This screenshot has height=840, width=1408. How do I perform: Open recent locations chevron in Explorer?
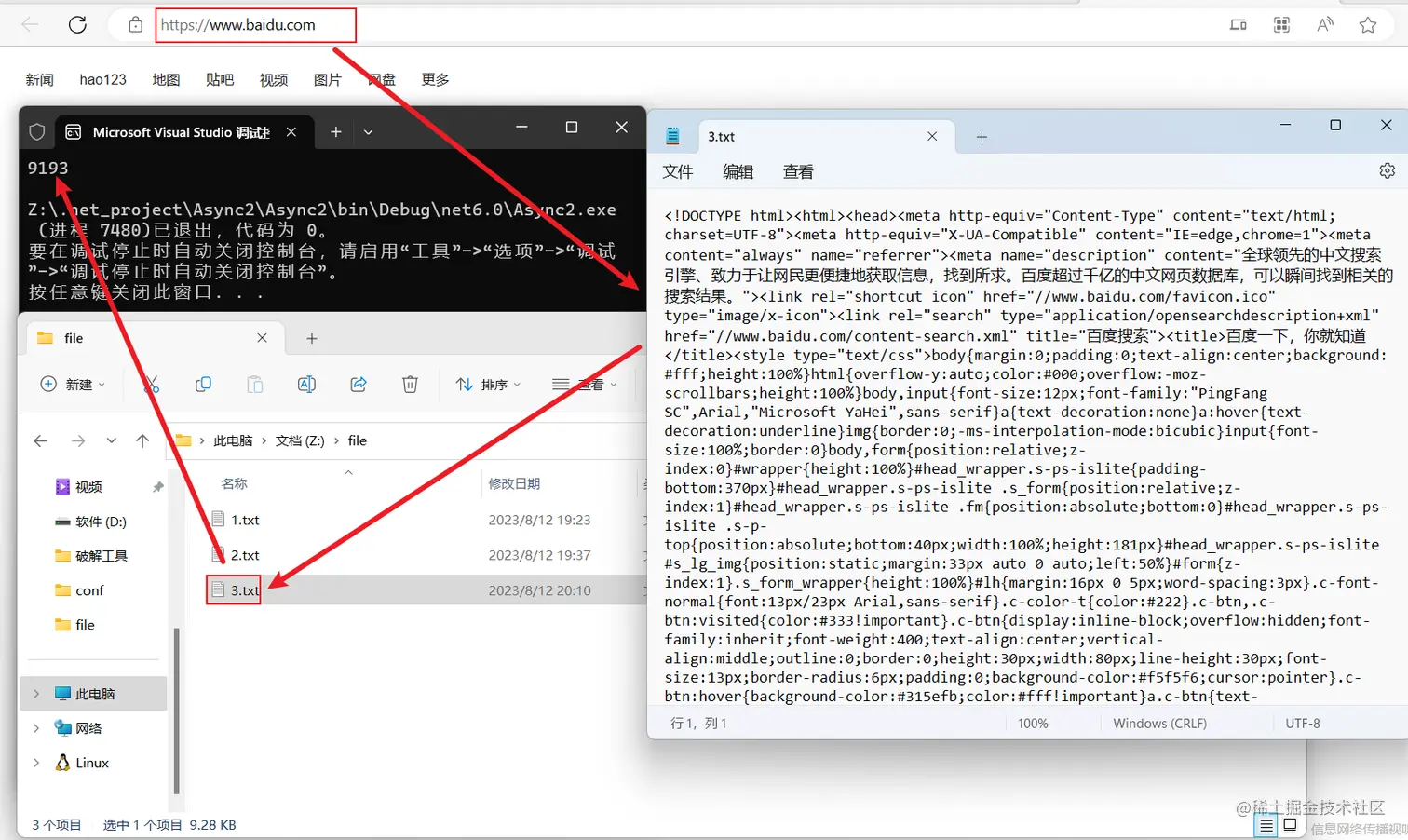112,441
